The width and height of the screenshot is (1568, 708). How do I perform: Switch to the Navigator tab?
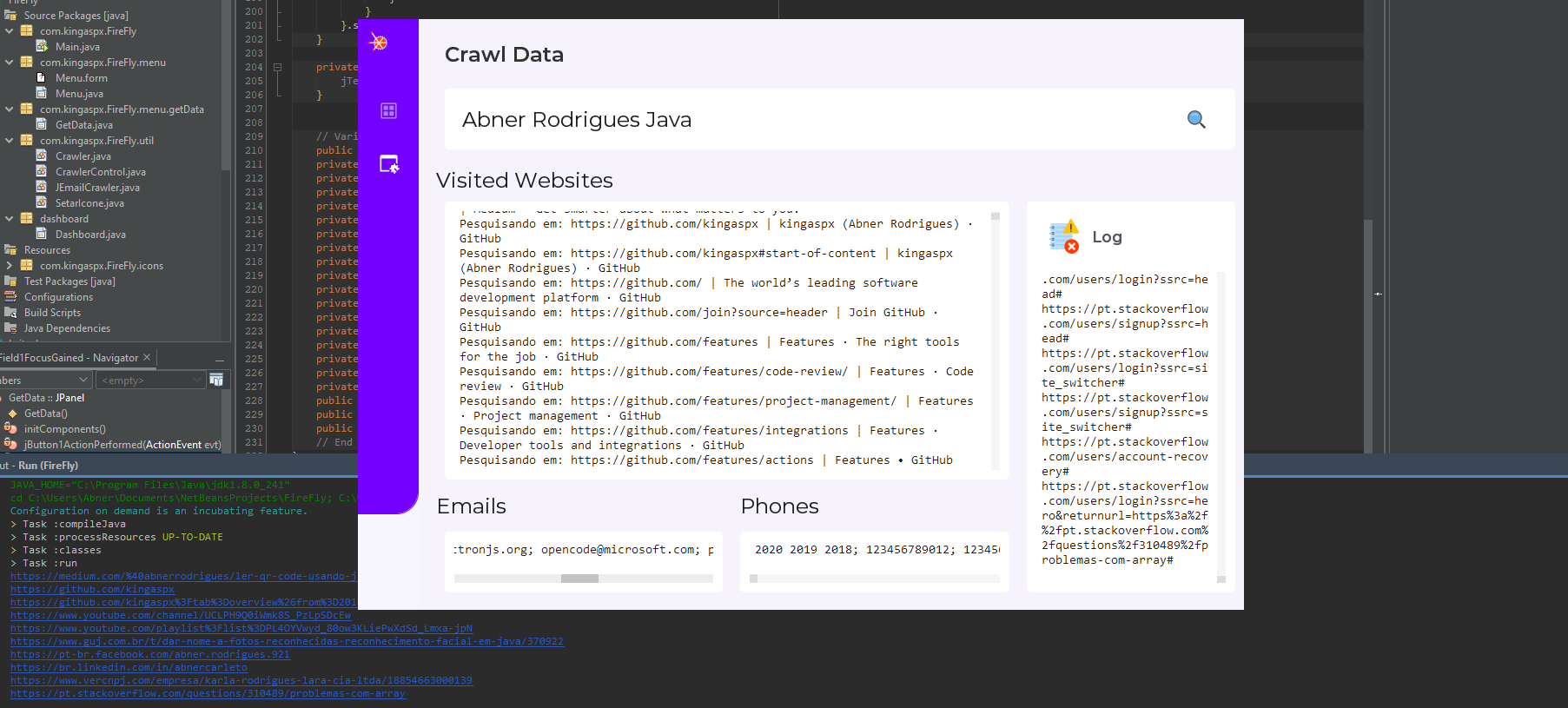click(69, 357)
